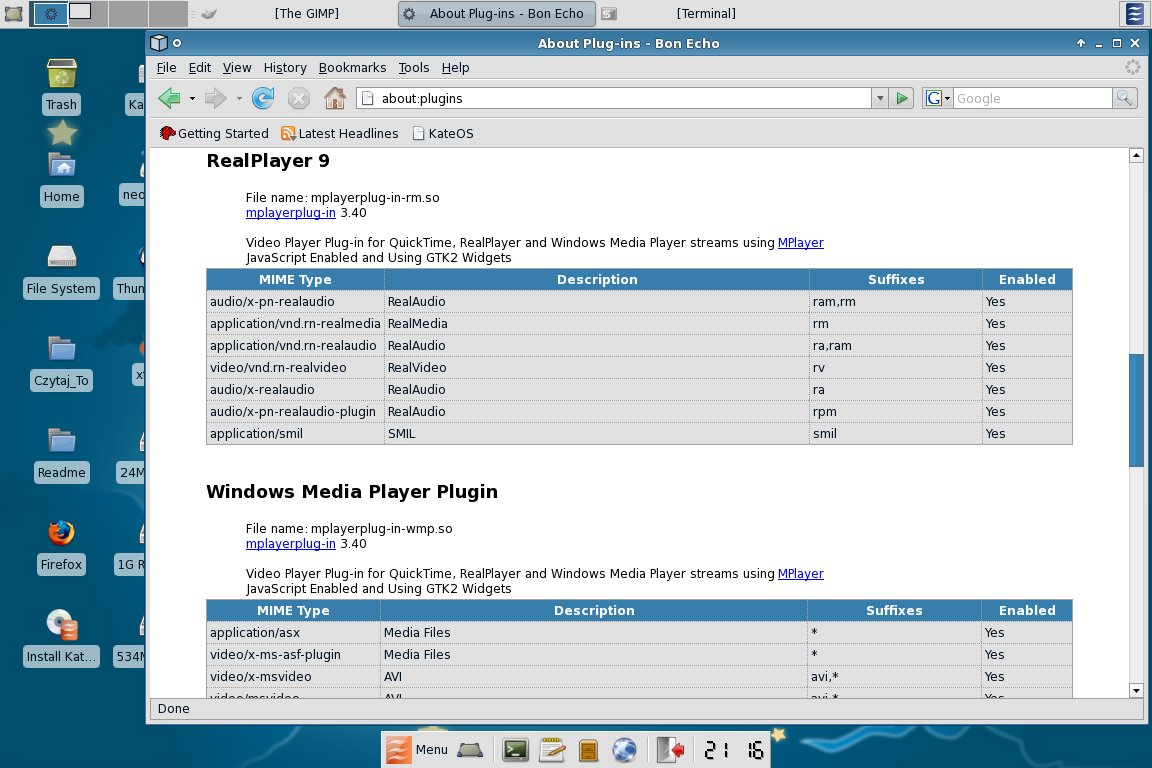Click the audio/x-pn-realaudio MIME type cell
This screenshot has width=1152, height=768.
295,301
